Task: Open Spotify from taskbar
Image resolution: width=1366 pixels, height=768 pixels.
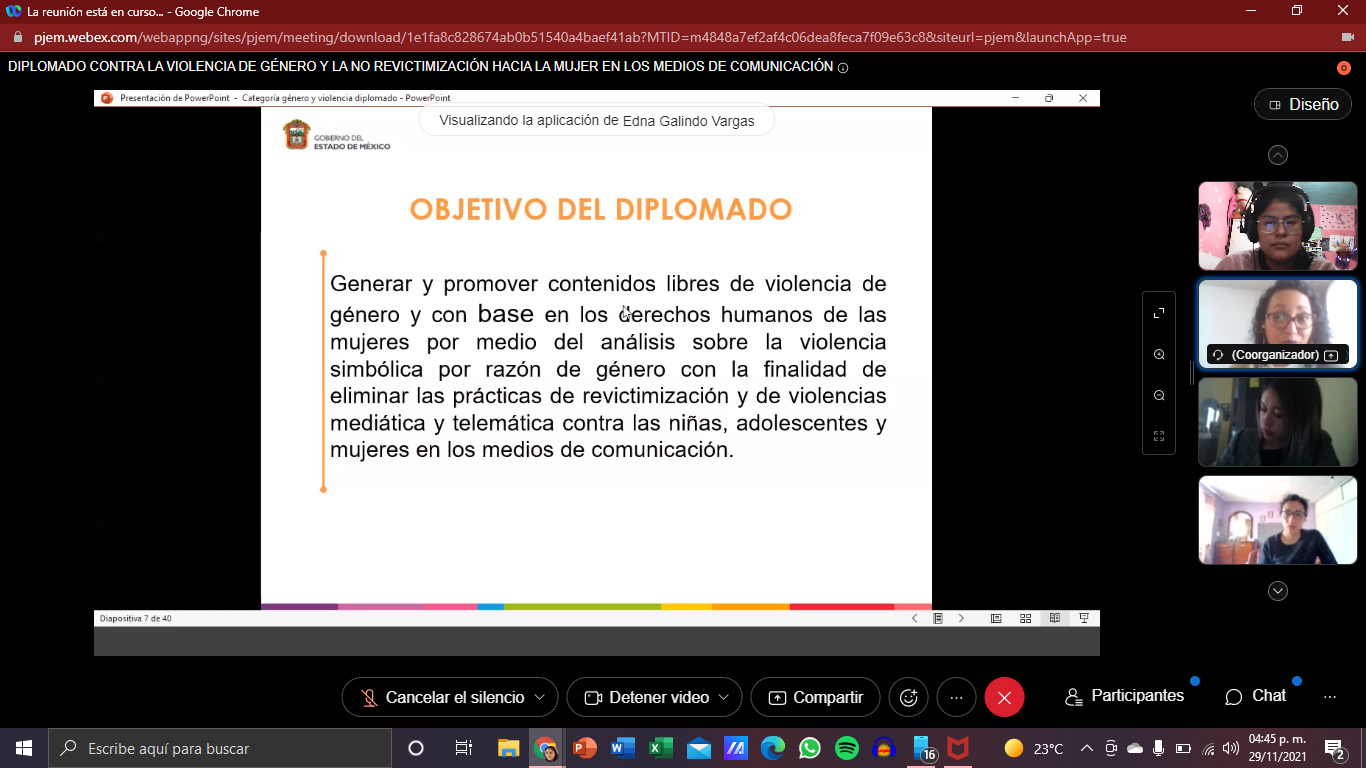Action: tap(846, 748)
